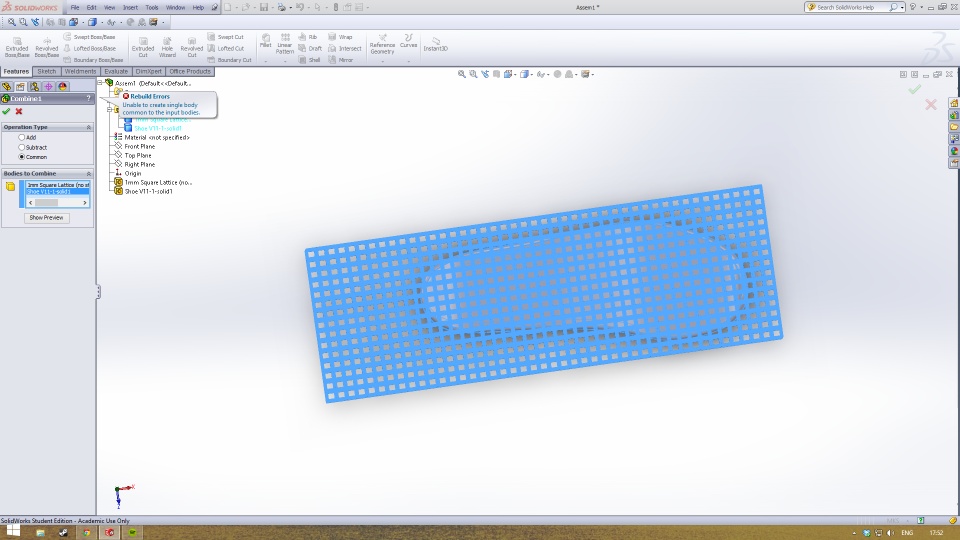Select 1mm Square Lattice feature tree item
This screenshot has width=960, height=540.
(158, 182)
